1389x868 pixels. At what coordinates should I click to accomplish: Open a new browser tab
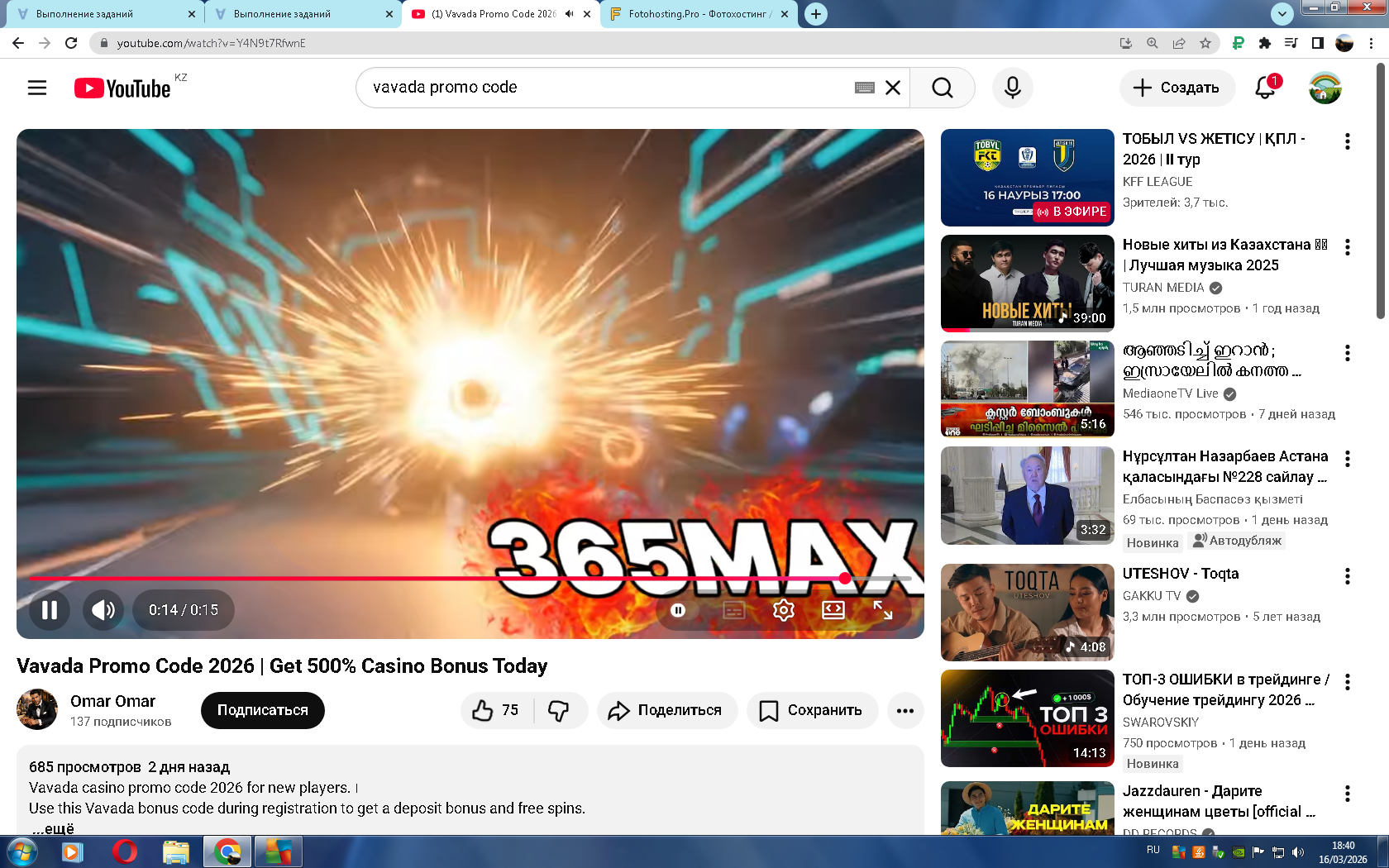coord(816,14)
